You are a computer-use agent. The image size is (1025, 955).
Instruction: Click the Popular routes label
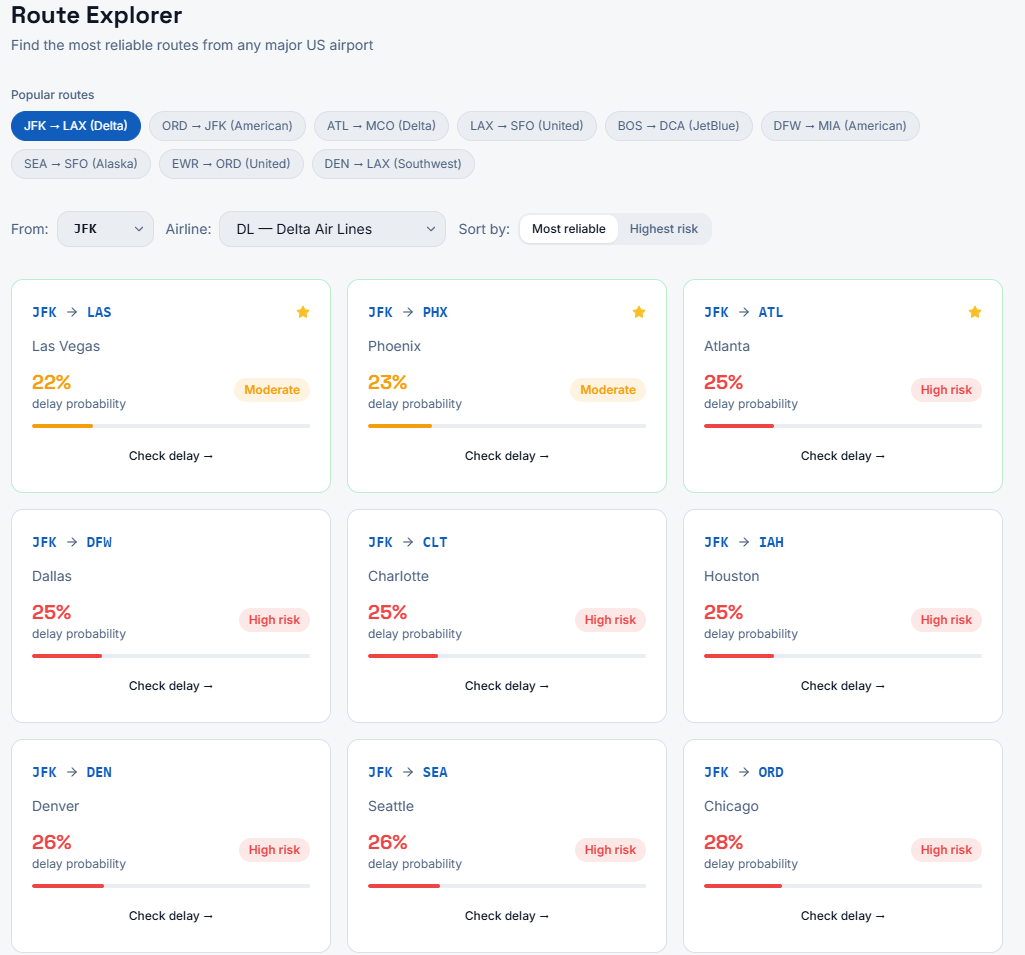tap(52, 95)
